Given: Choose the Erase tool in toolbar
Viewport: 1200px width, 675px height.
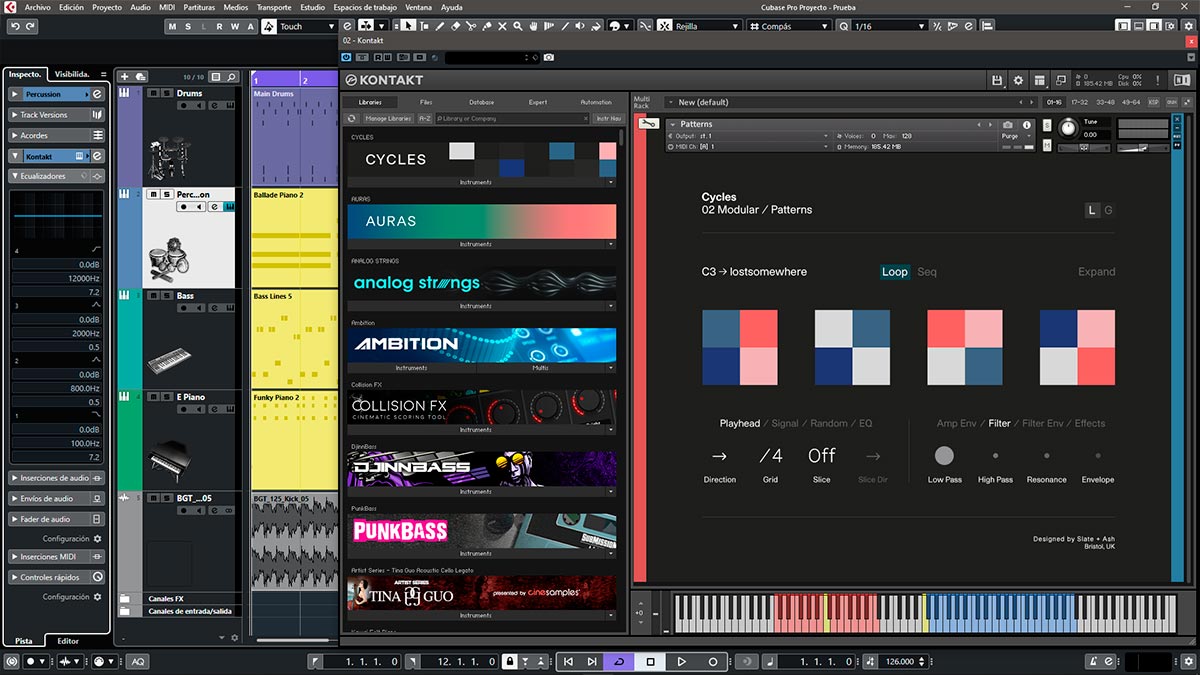Looking at the screenshot, I should 456,26.
